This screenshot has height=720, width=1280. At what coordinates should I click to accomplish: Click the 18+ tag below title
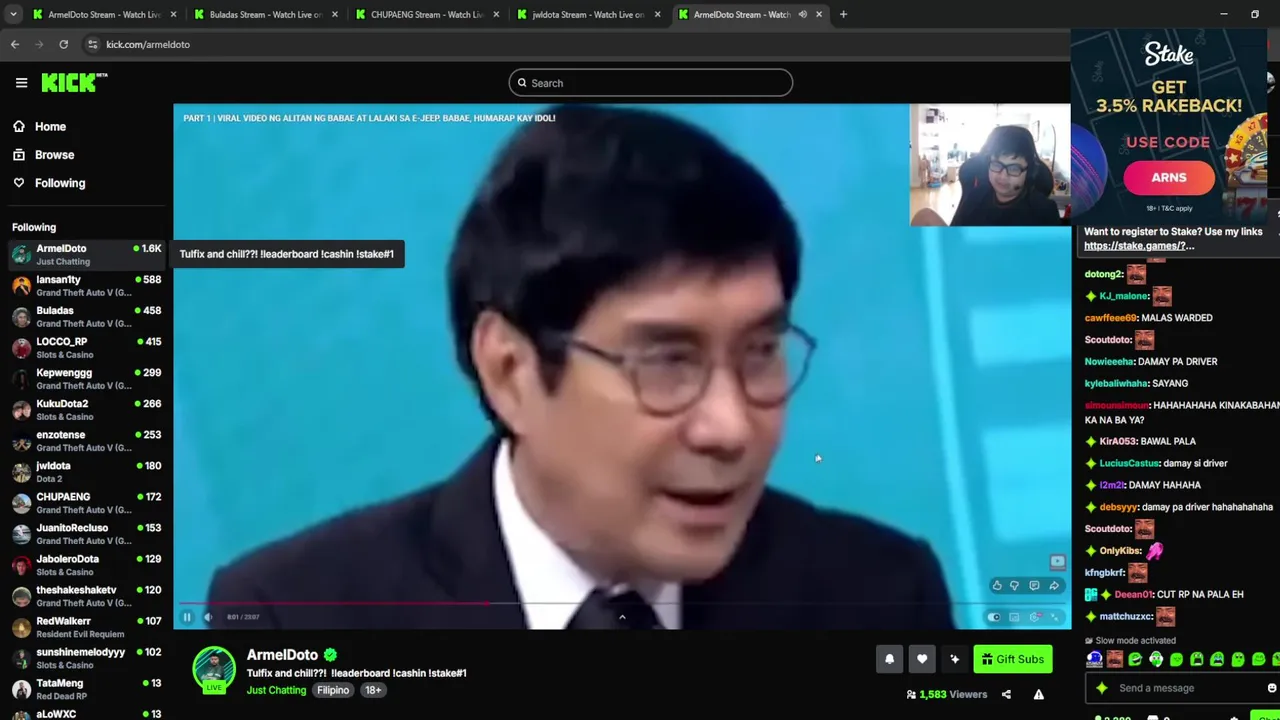point(373,690)
